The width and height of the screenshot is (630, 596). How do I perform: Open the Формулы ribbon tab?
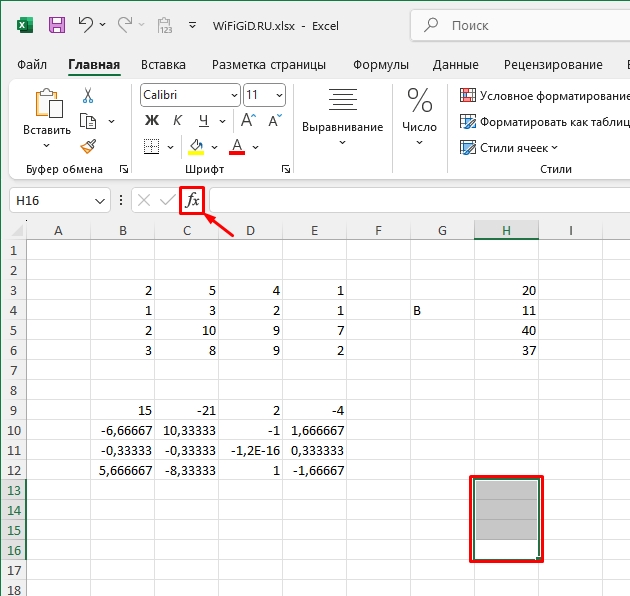click(x=380, y=65)
